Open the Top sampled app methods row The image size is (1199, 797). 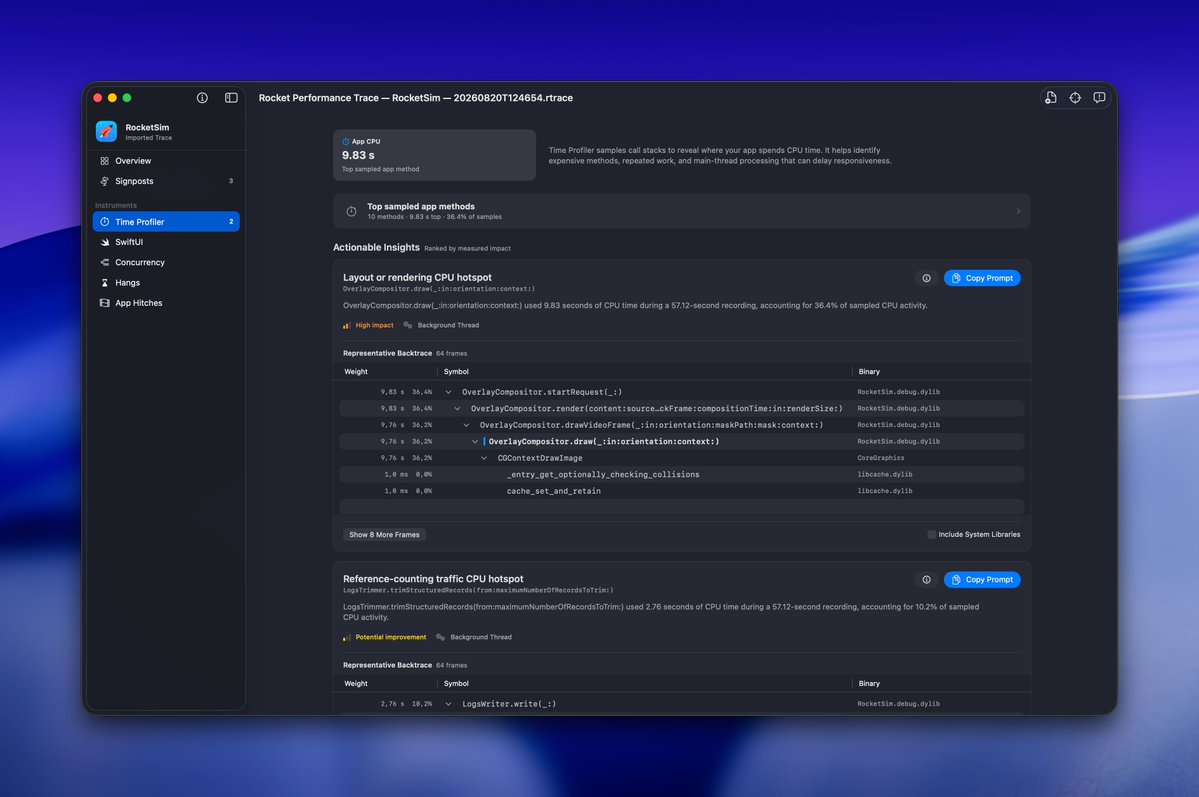(681, 211)
